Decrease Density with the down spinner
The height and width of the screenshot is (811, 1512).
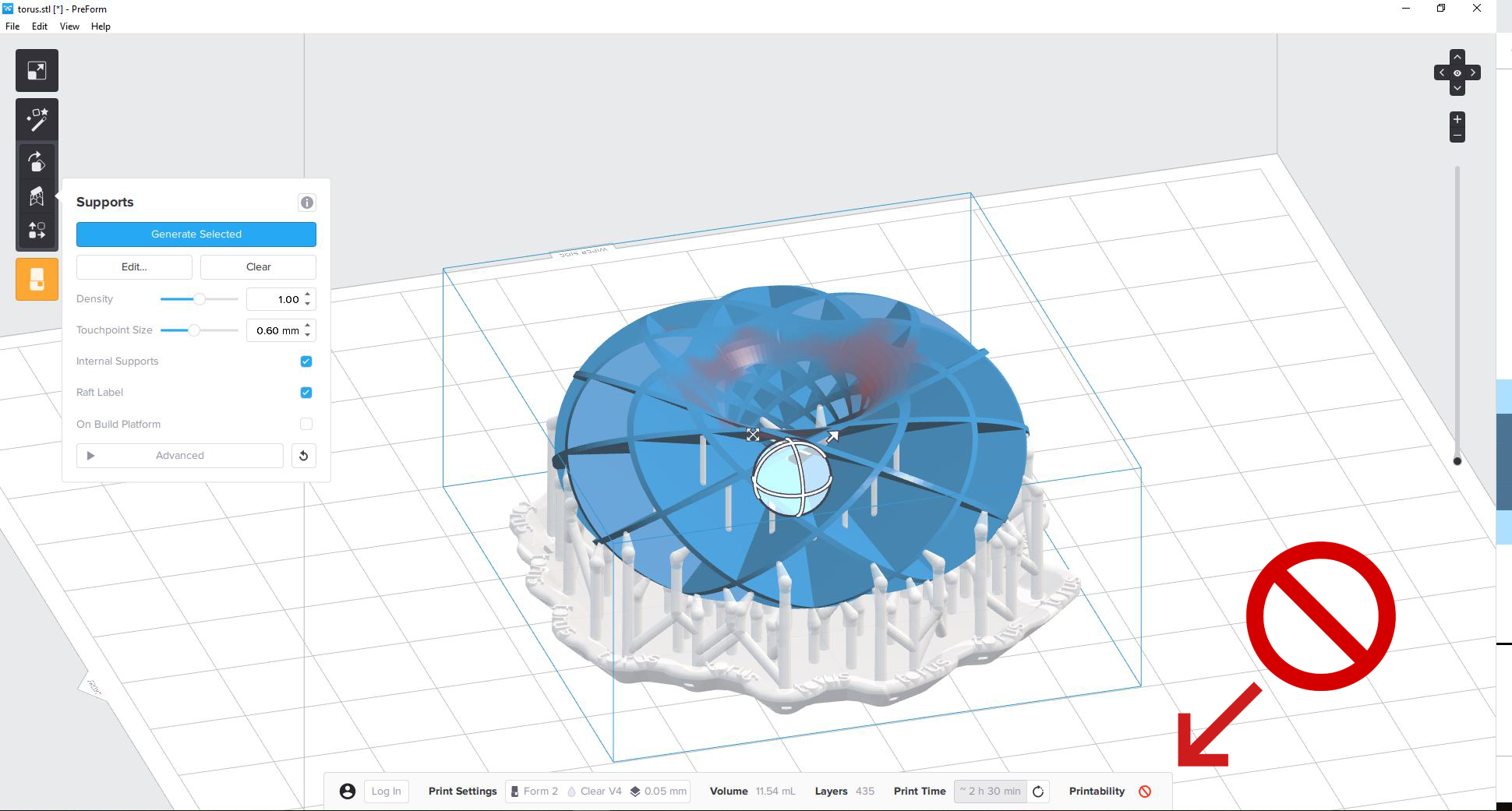(308, 304)
